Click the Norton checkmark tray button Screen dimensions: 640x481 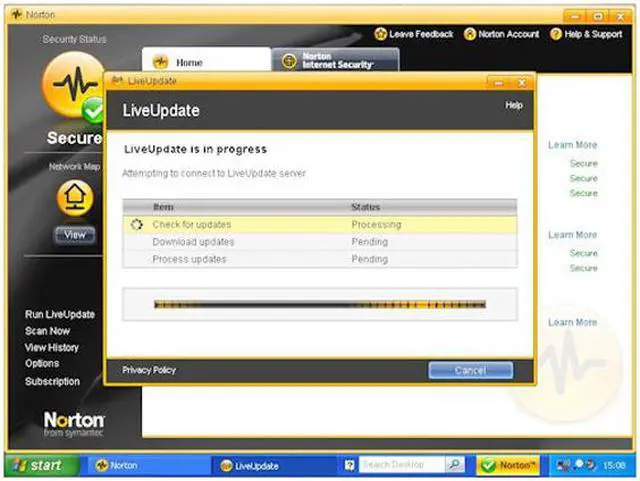509,465
